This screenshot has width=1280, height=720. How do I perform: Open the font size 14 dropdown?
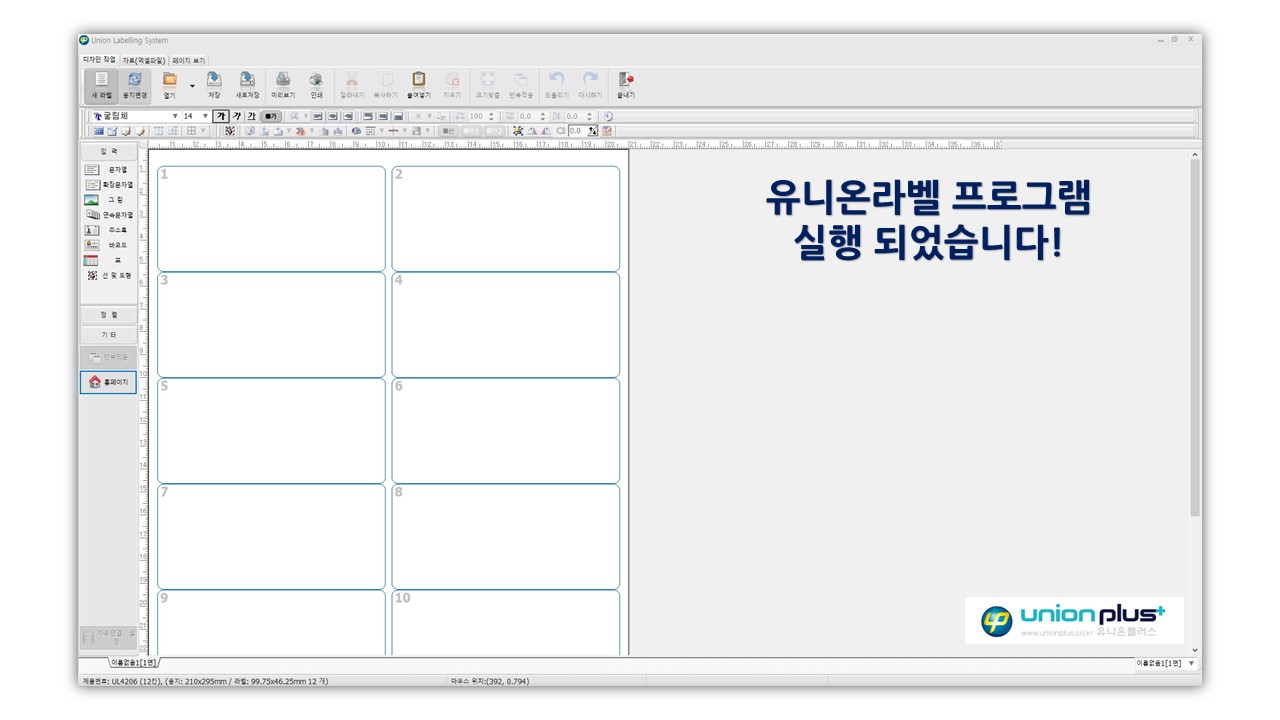pyautogui.click(x=205, y=116)
